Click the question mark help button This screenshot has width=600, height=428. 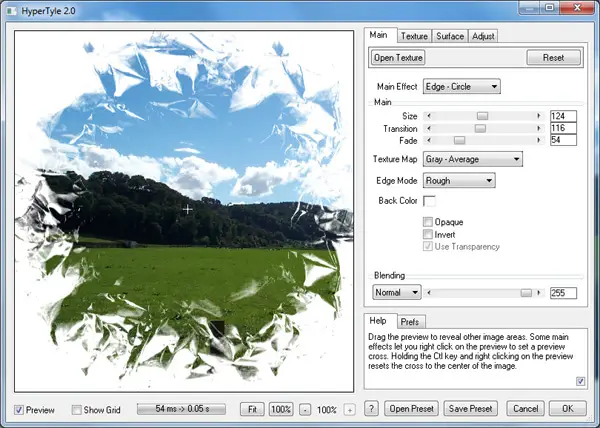[x=371, y=408]
